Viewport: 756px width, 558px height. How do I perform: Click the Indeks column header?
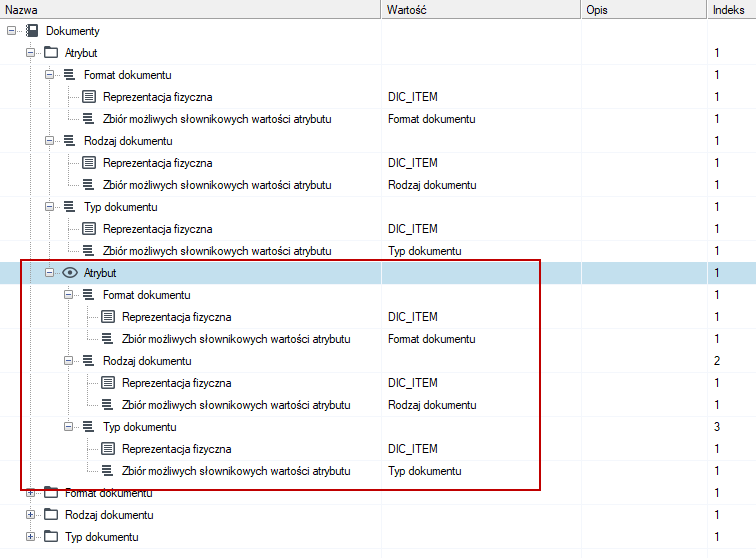[x=732, y=10]
